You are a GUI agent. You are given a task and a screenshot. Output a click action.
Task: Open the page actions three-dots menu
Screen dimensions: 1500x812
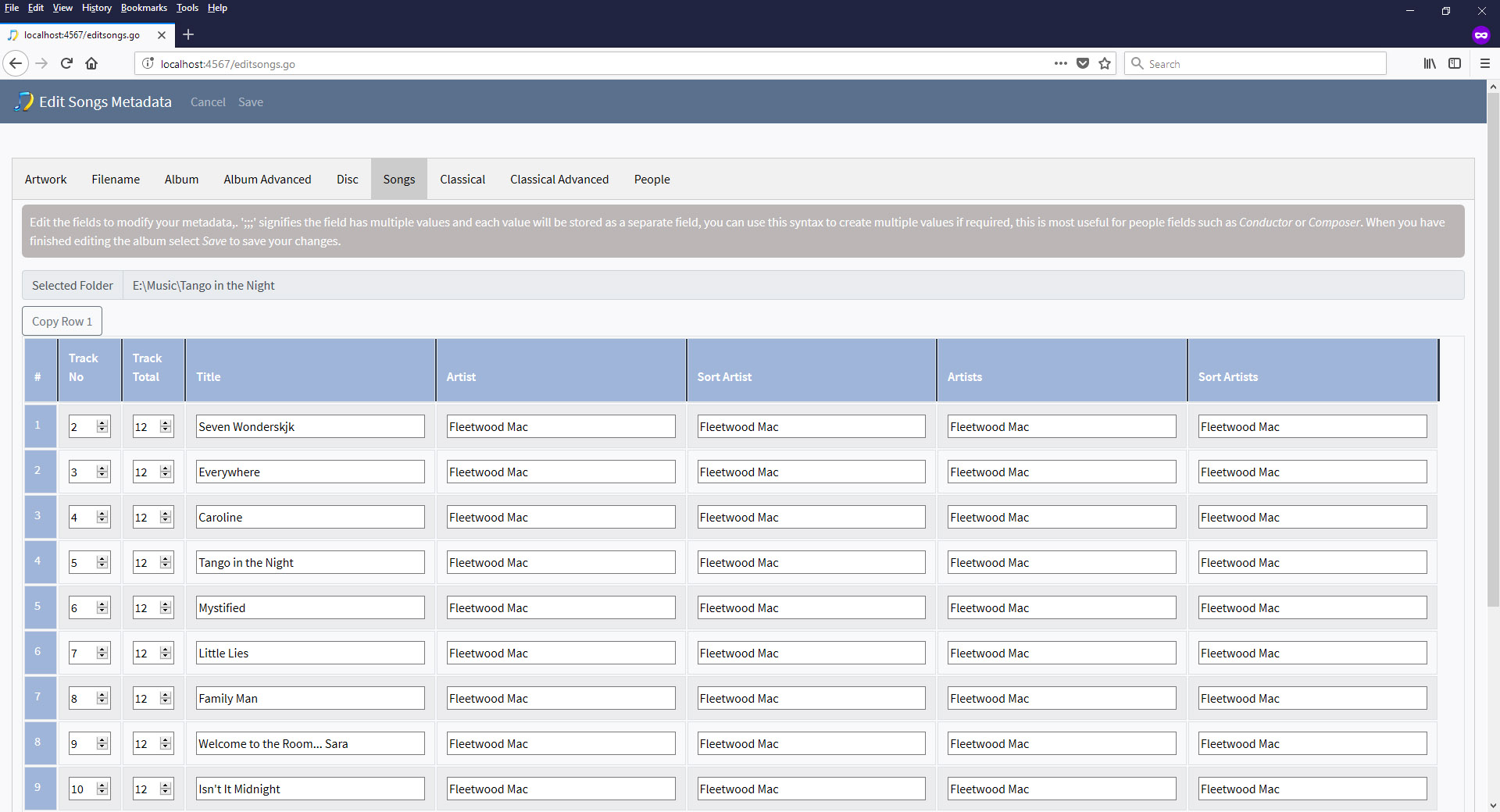click(1060, 64)
